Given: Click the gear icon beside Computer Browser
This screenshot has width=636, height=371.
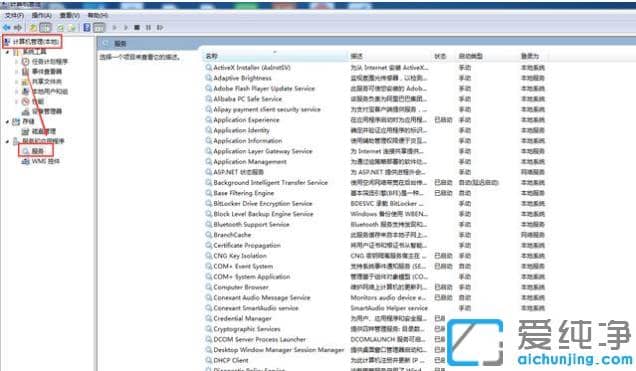Looking at the screenshot, I should pos(208,287).
